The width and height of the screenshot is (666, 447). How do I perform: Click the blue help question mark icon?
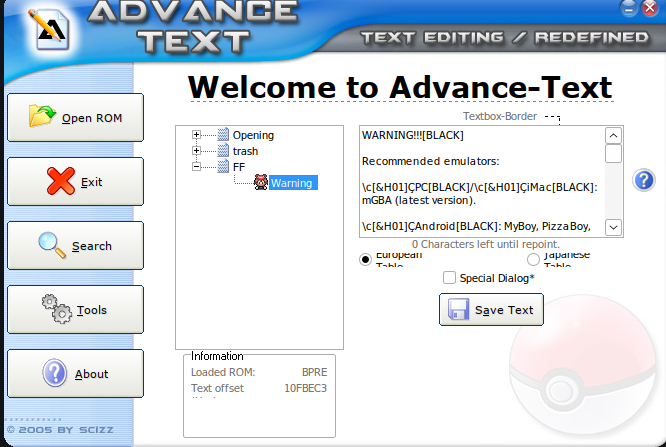644,180
